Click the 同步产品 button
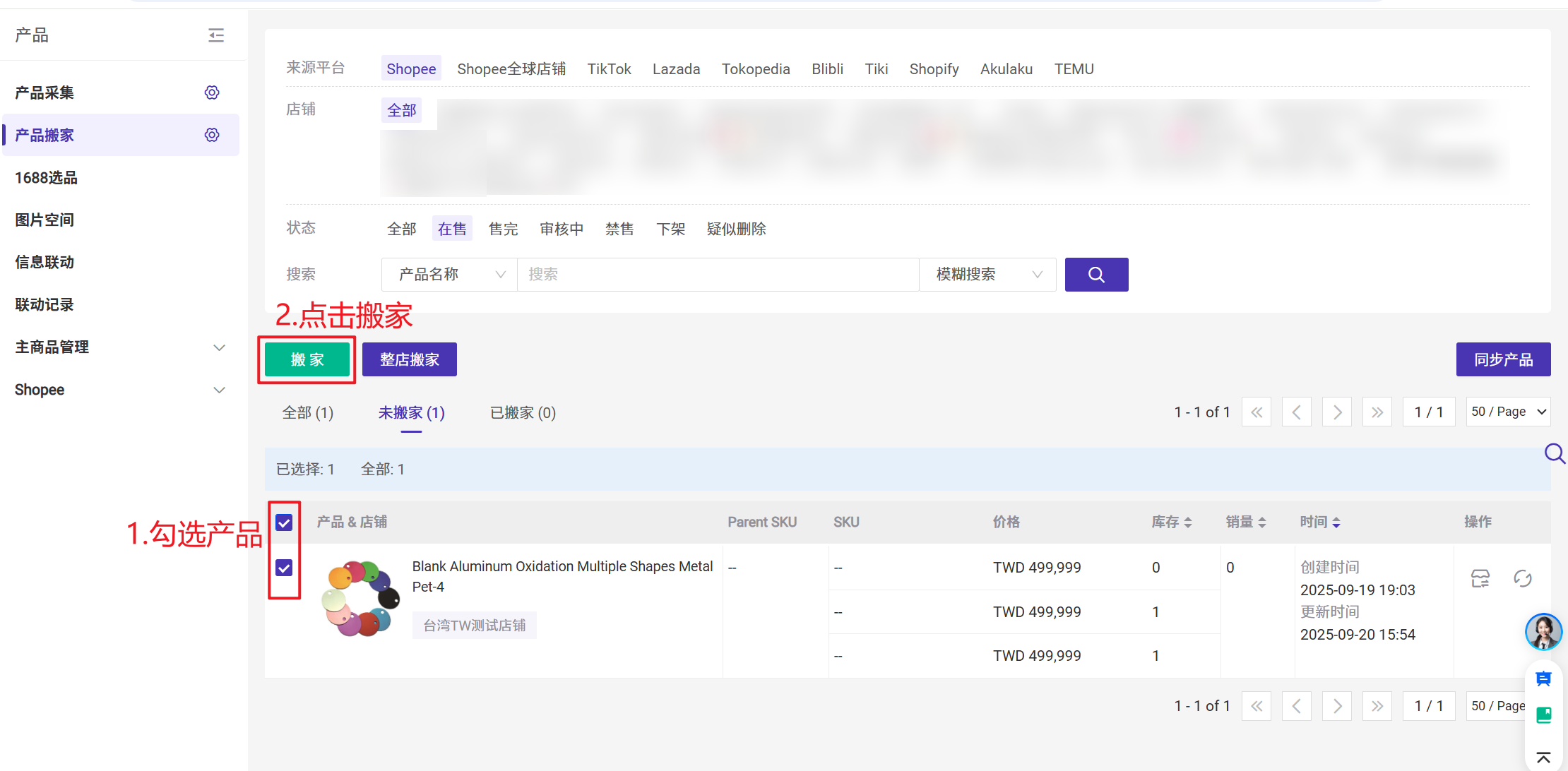 (x=1503, y=359)
